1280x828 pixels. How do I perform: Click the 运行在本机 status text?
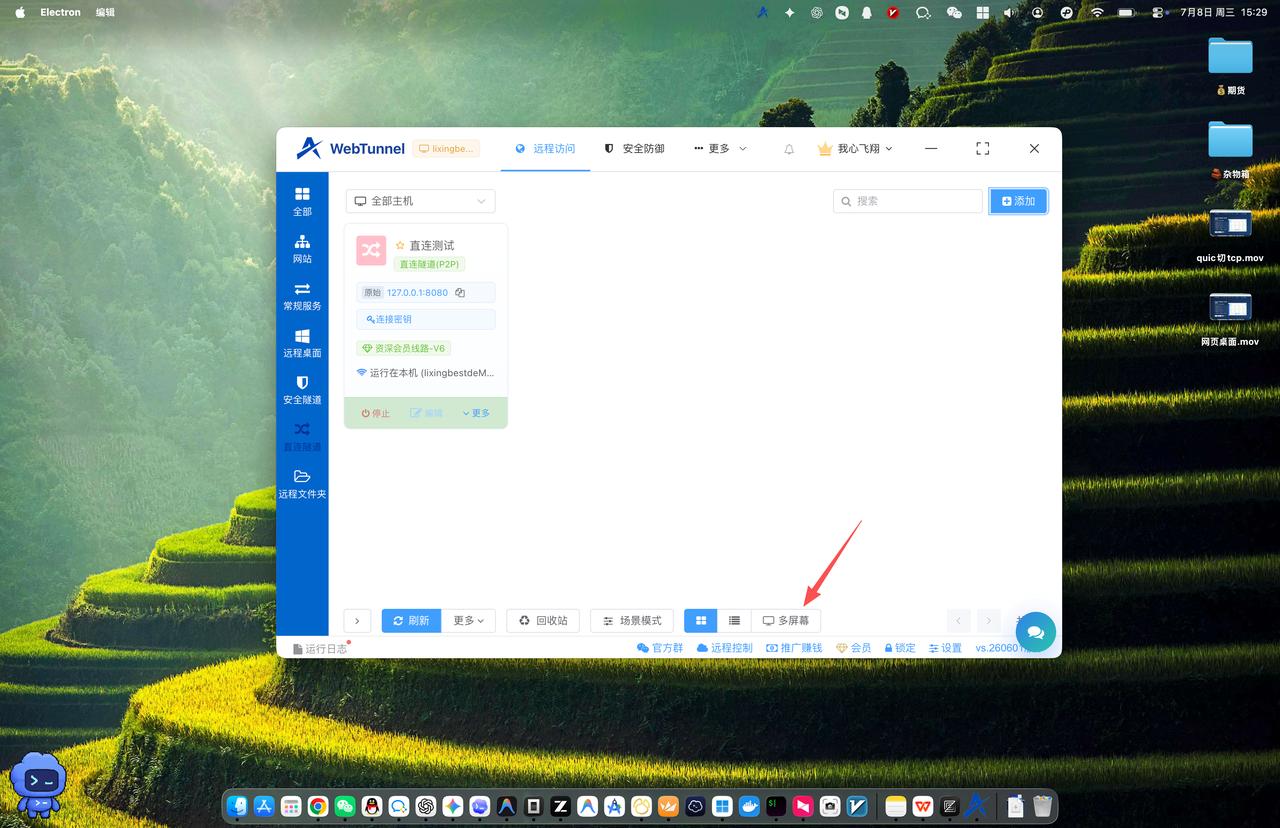(x=425, y=373)
